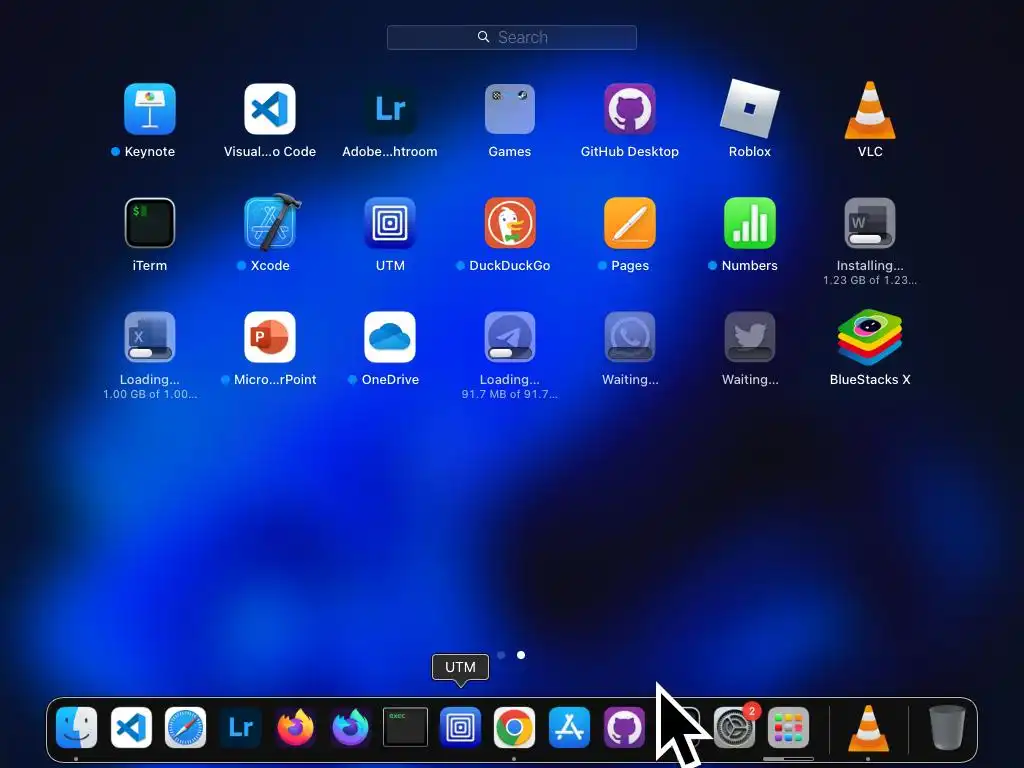
Task: Open iTerm in Launchpad
Action: (x=150, y=223)
